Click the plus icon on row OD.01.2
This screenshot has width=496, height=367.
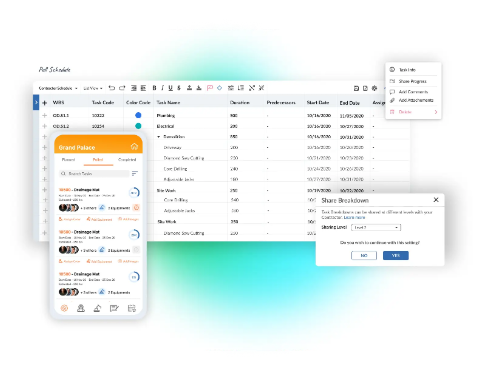coord(45,126)
